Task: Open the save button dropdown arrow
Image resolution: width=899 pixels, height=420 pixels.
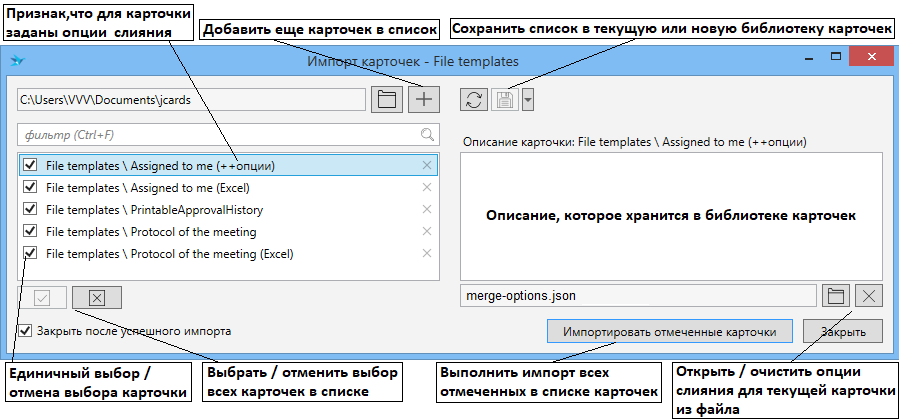Action: [x=528, y=99]
